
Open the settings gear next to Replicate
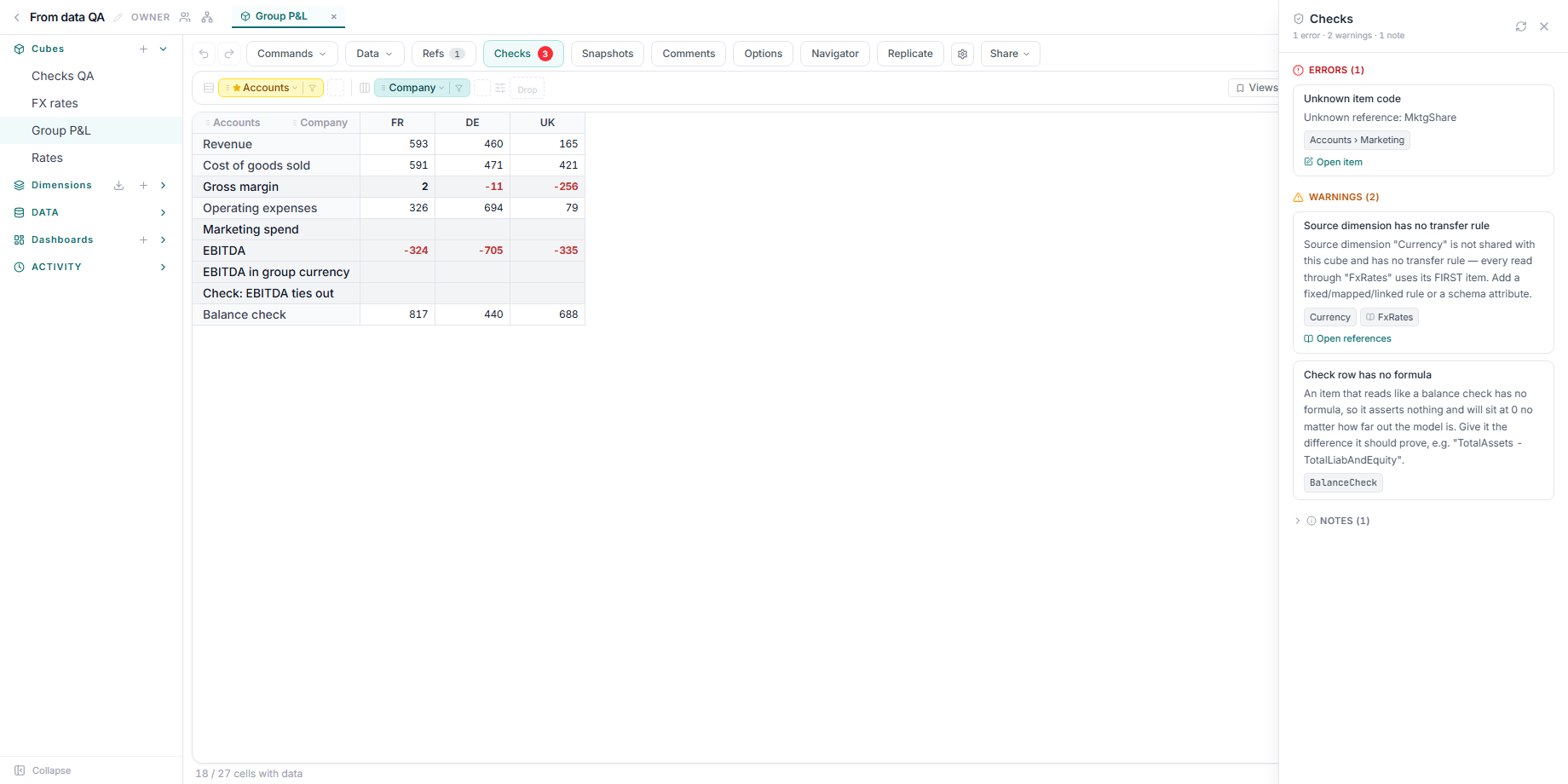pos(963,54)
